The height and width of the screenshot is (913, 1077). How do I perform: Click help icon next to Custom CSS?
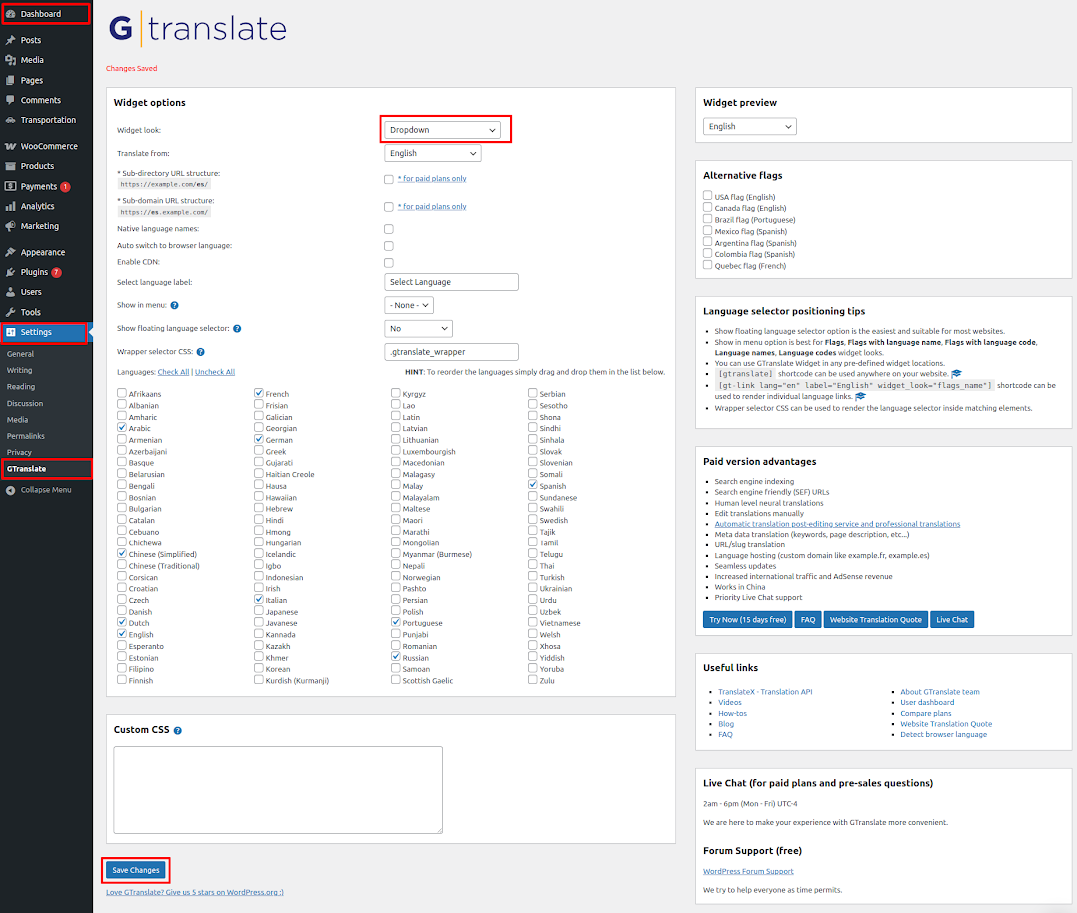coord(178,731)
